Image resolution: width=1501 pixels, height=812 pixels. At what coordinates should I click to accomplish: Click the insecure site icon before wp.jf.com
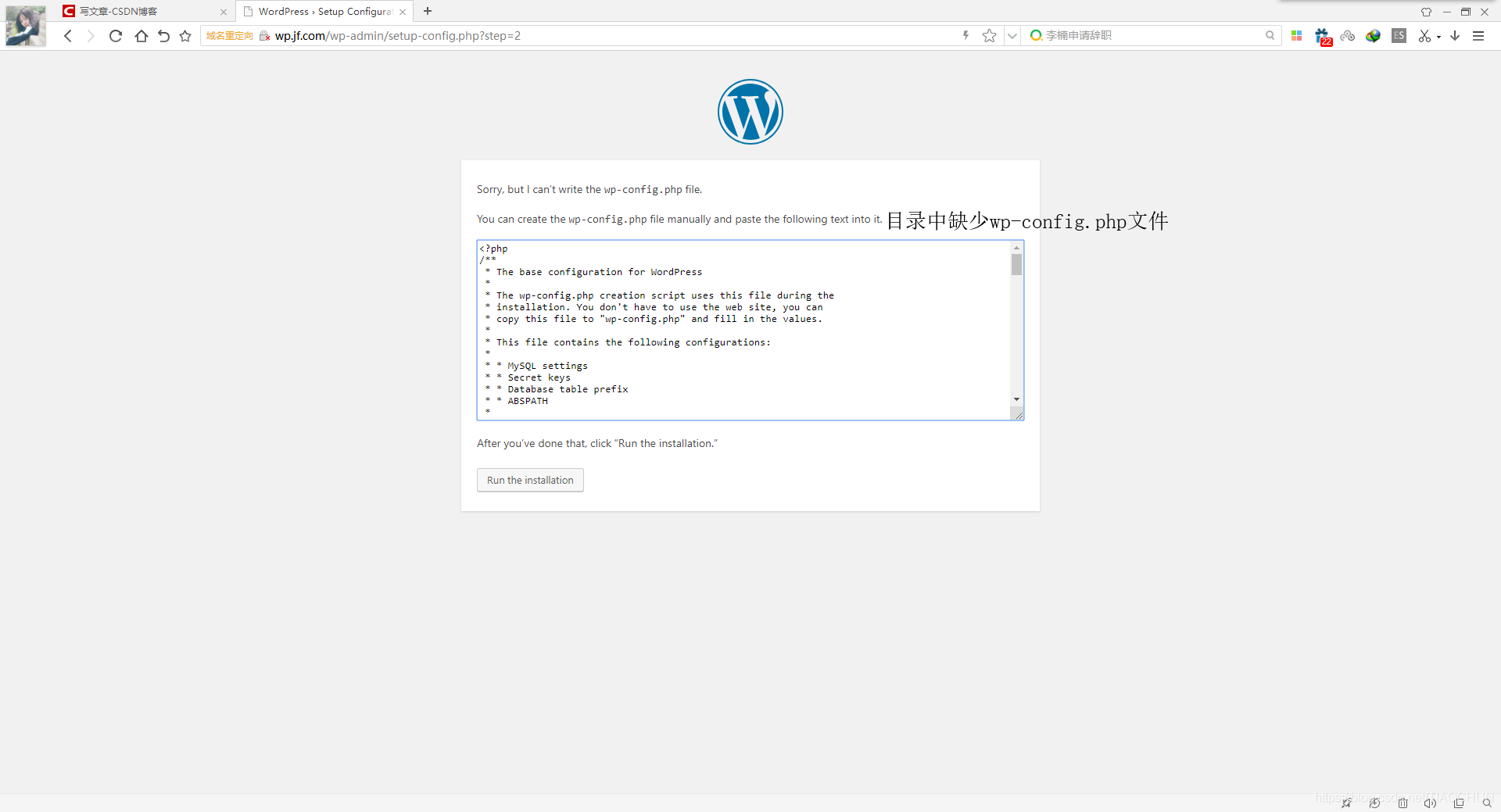[x=265, y=36]
